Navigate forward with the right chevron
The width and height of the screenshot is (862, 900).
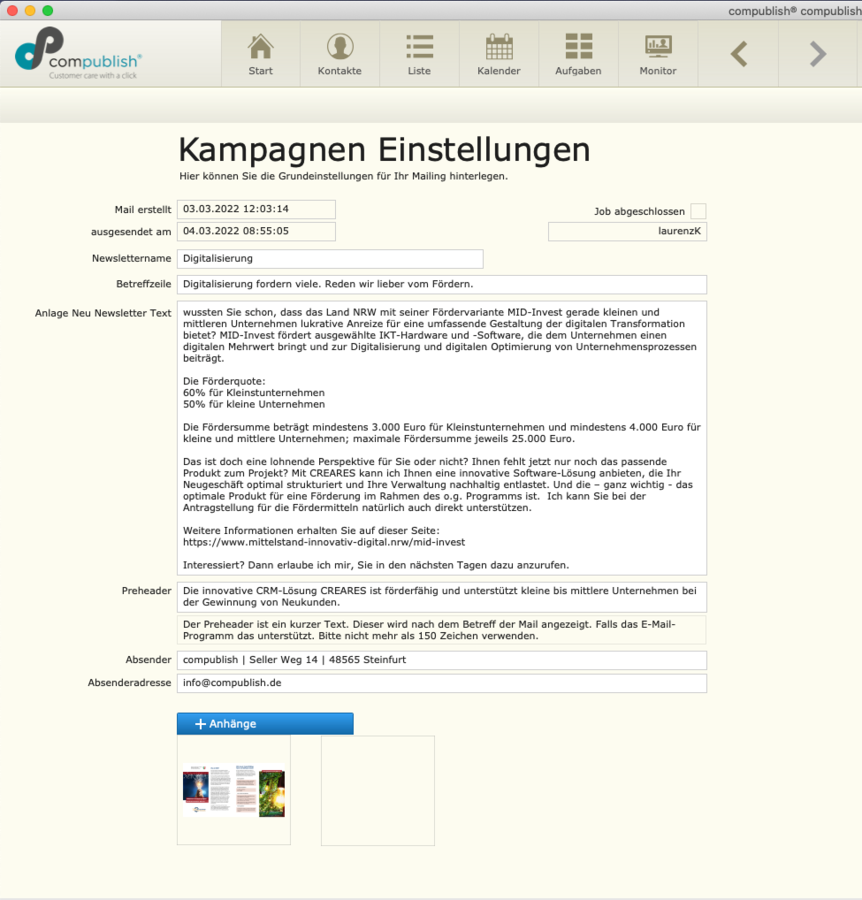coord(818,55)
